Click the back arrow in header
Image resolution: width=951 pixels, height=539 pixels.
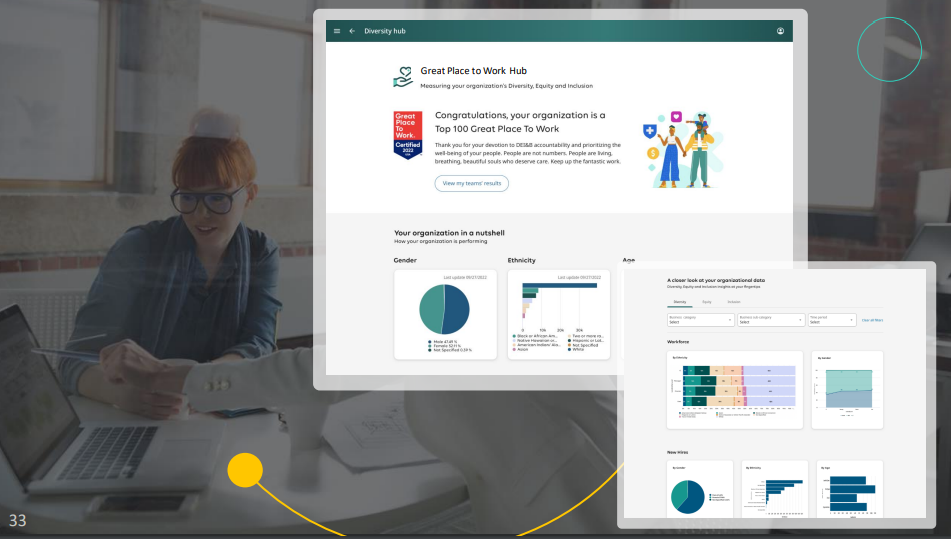[352, 31]
